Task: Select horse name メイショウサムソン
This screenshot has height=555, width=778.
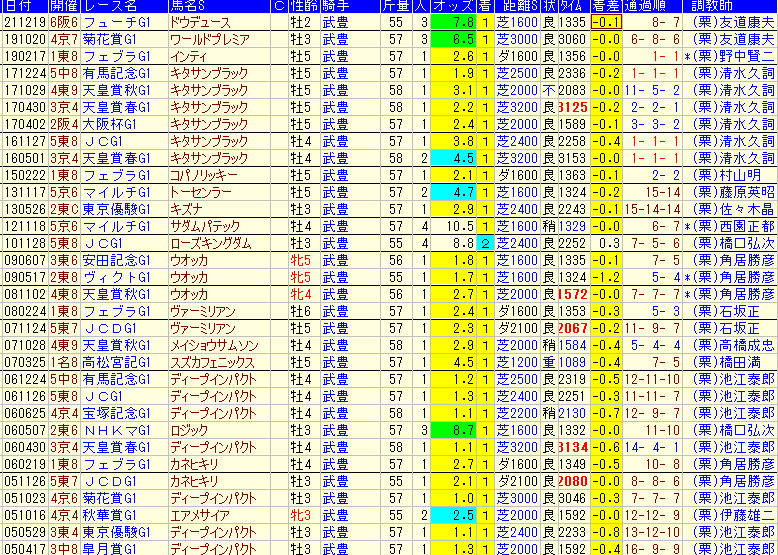Action: pyautogui.click(x=213, y=345)
